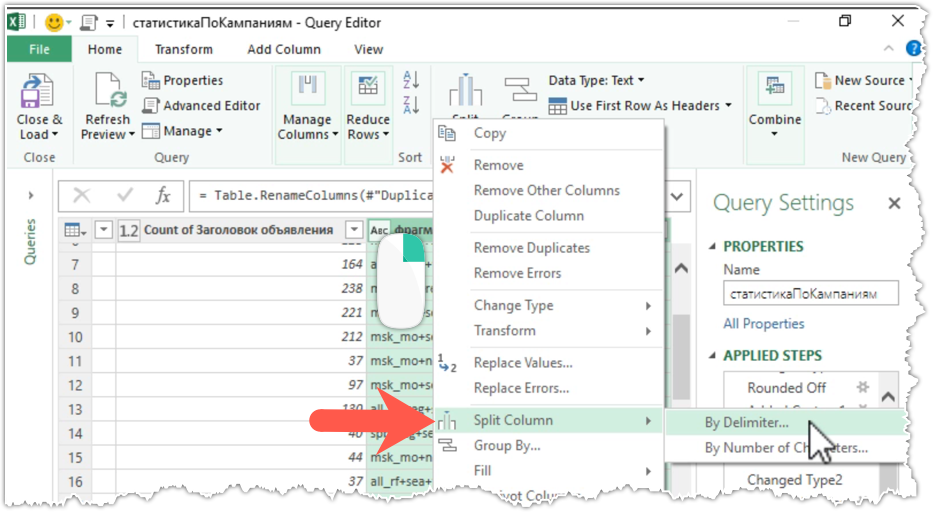Image resolution: width=934 pixels, height=513 pixels.
Task: Cancel formula with X icon
Action: coord(81,195)
